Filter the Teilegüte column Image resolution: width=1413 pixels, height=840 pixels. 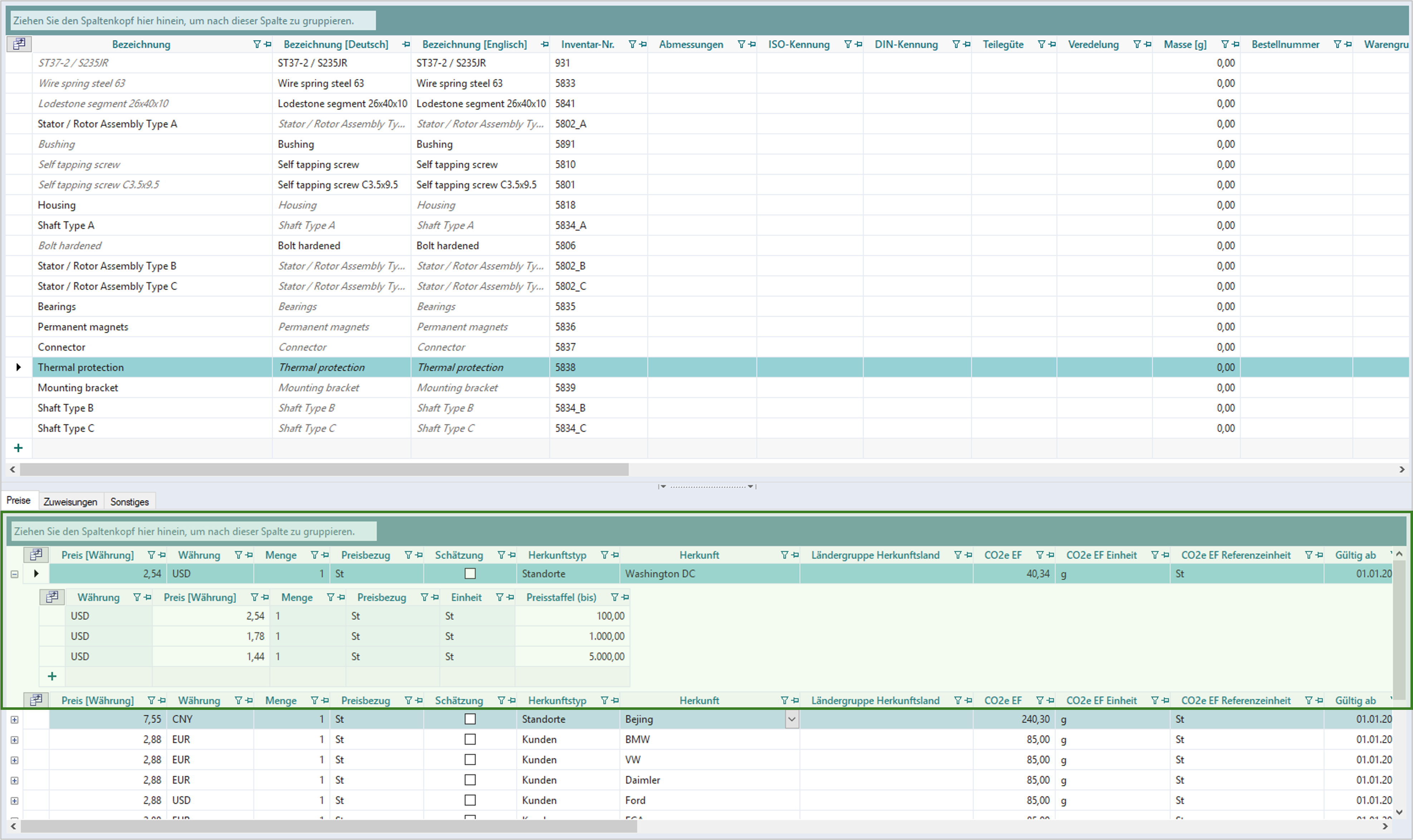pyautogui.click(x=1041, y=44)
